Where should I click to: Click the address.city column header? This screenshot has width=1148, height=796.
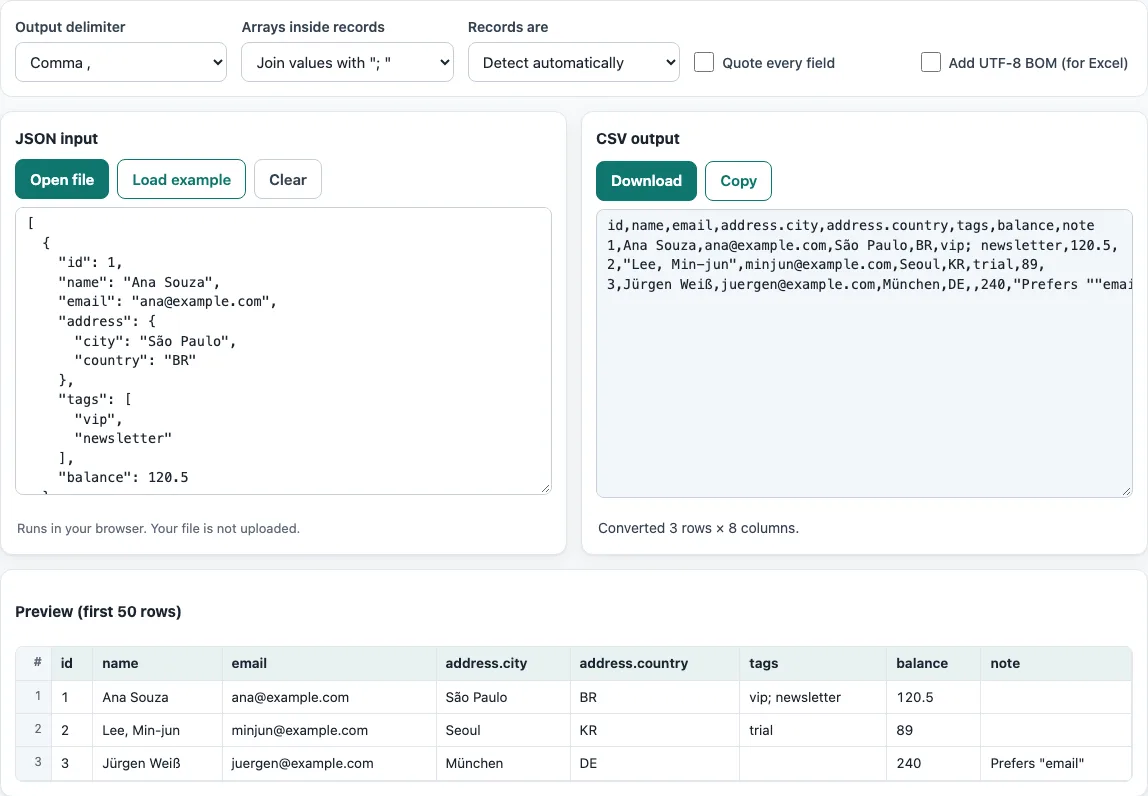tap(502, 663)
